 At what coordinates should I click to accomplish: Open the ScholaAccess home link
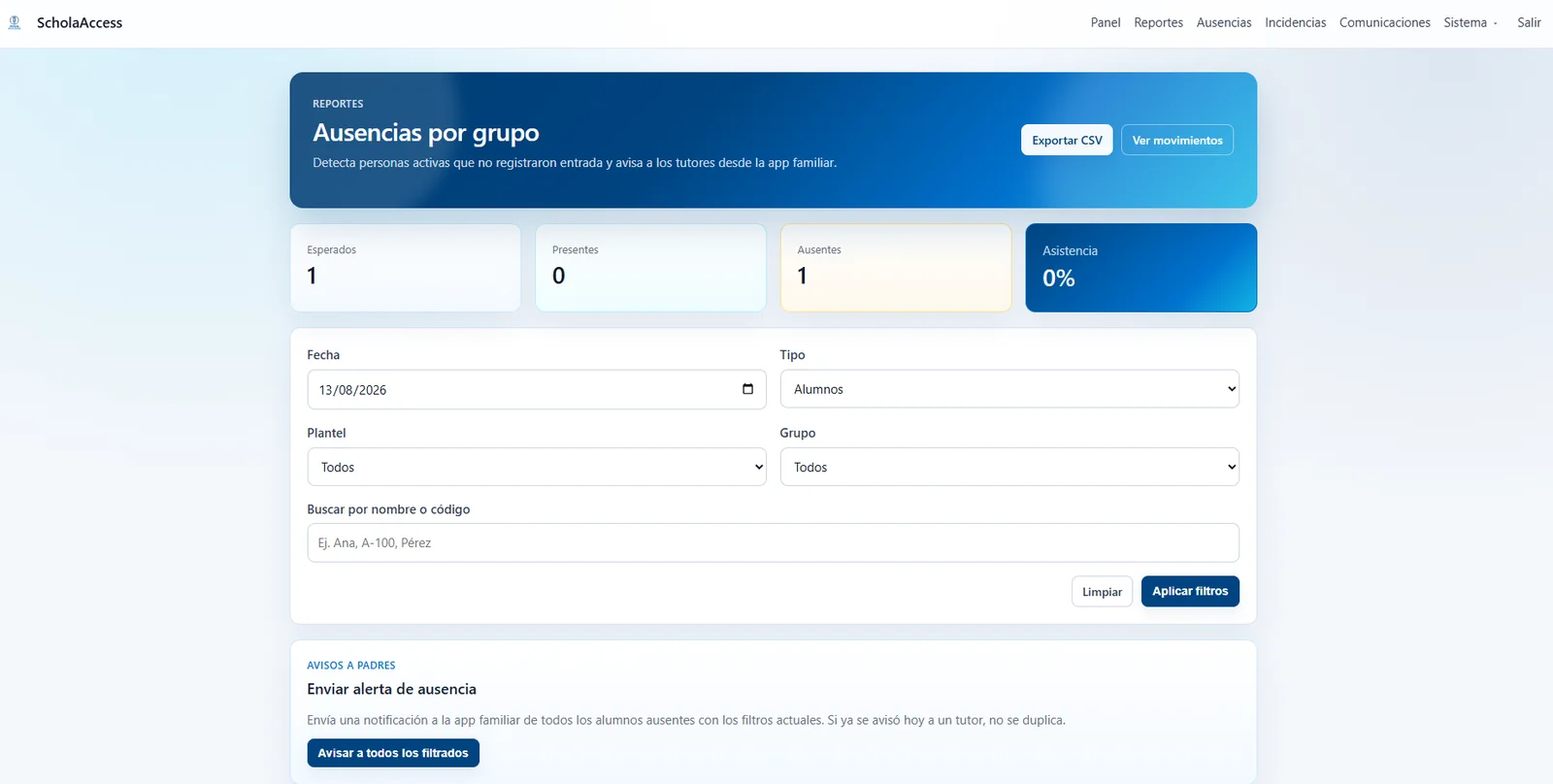coord(80,22)
